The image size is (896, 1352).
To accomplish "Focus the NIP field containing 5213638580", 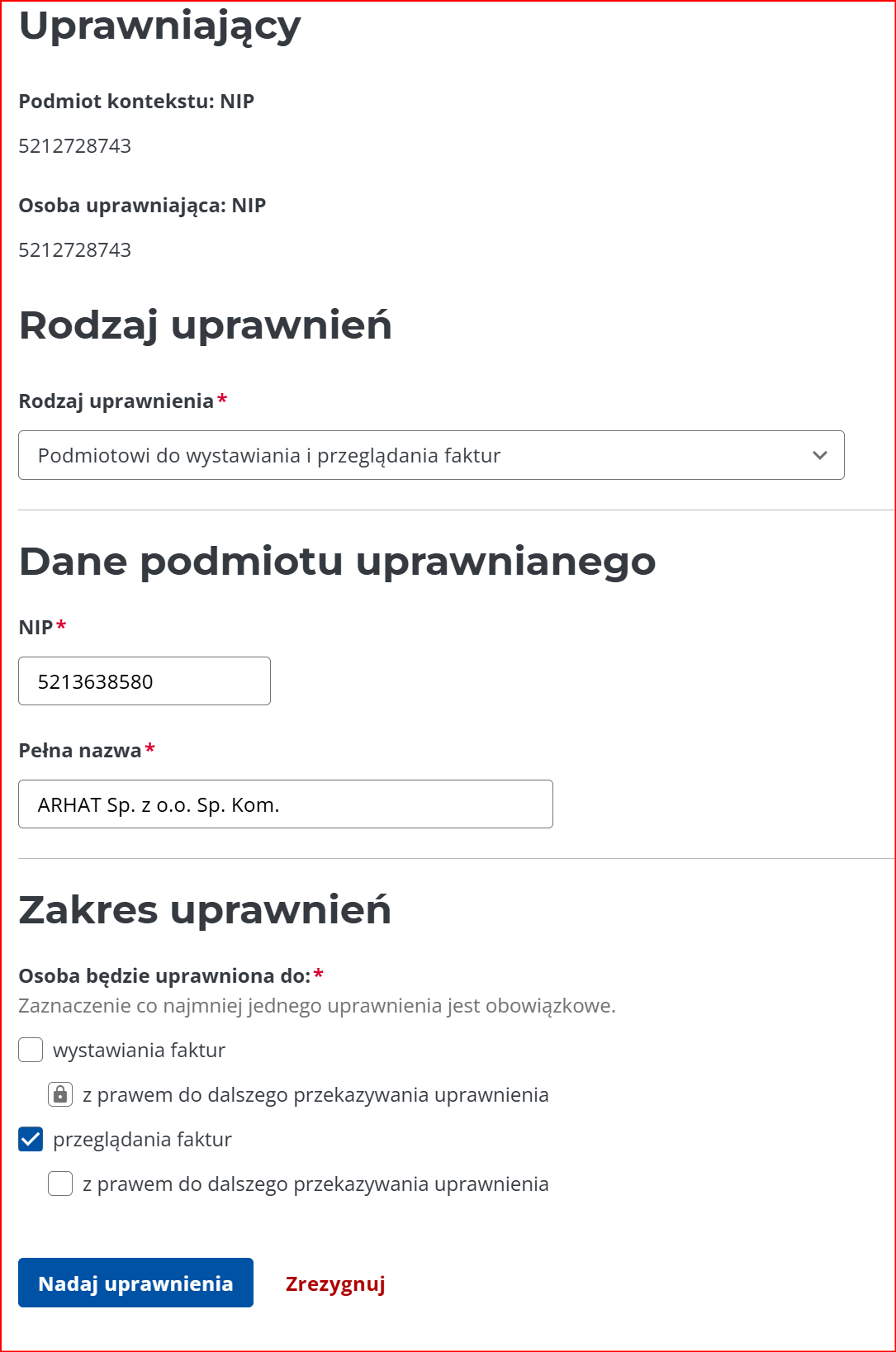I will [x=145, y=681].
